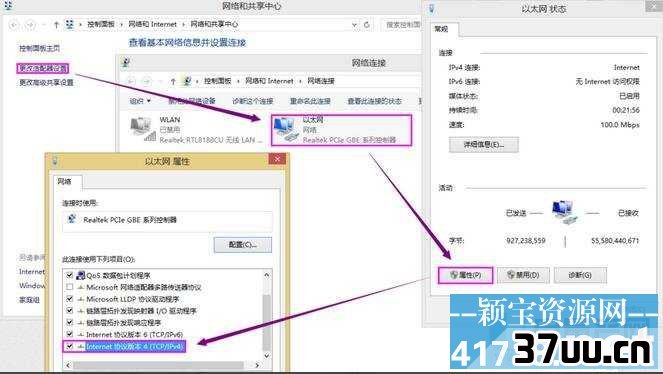This screenshot has width=663, height=374.
Task: Toggle Microsoft LLDP 协议驱动程序 checkbox
Action: pos(70,299)
